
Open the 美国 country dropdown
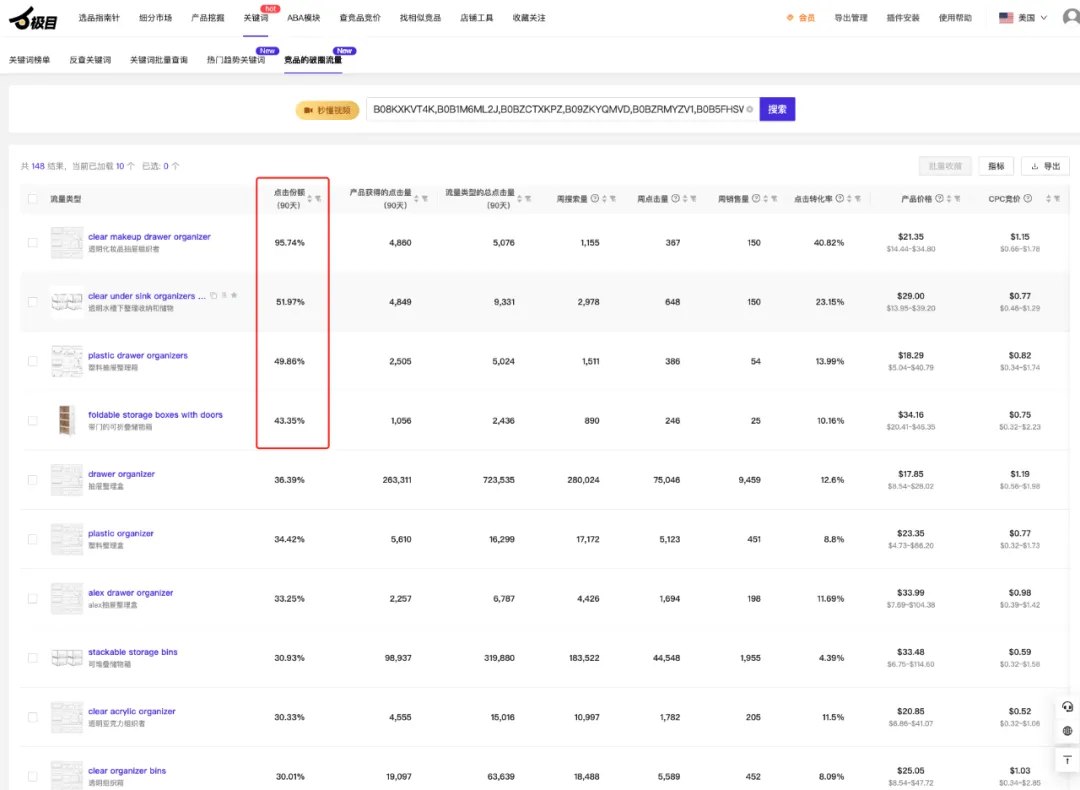1024,18
